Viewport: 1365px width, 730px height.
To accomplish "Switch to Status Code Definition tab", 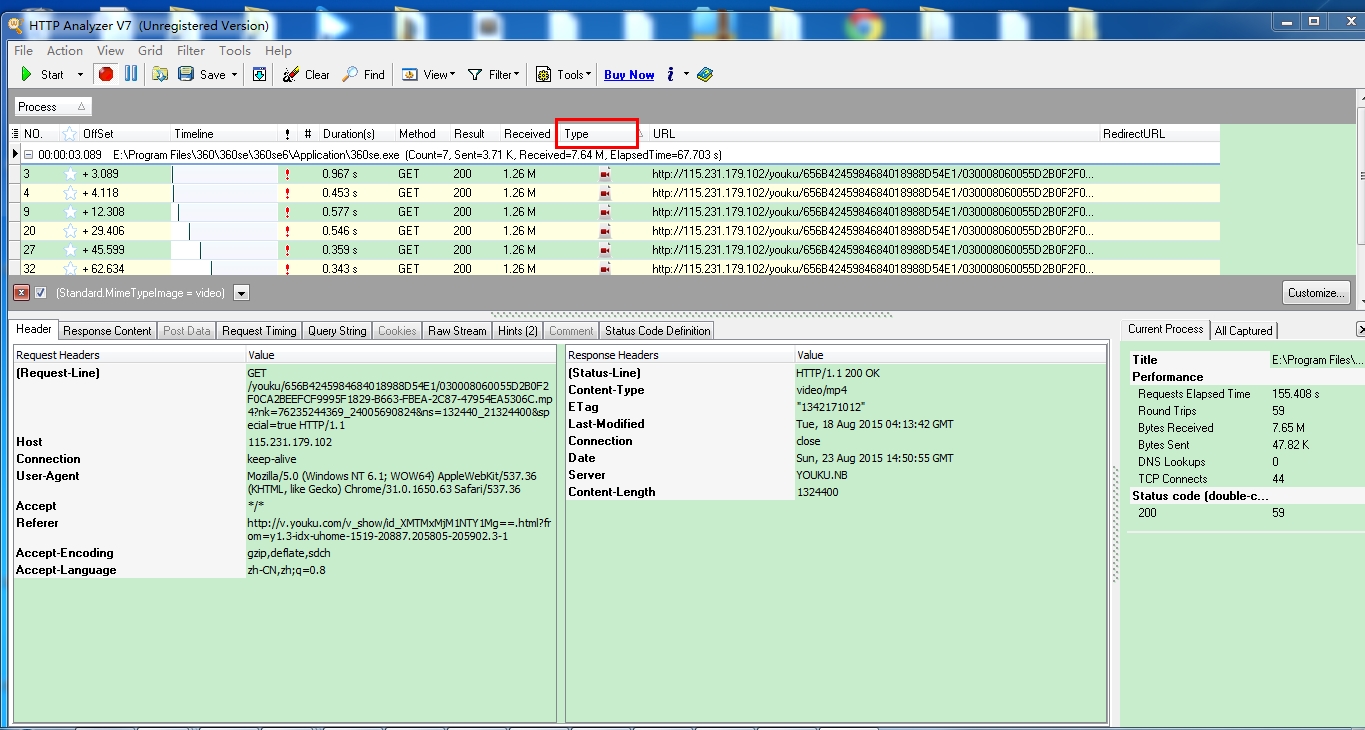I will [657, 331].
